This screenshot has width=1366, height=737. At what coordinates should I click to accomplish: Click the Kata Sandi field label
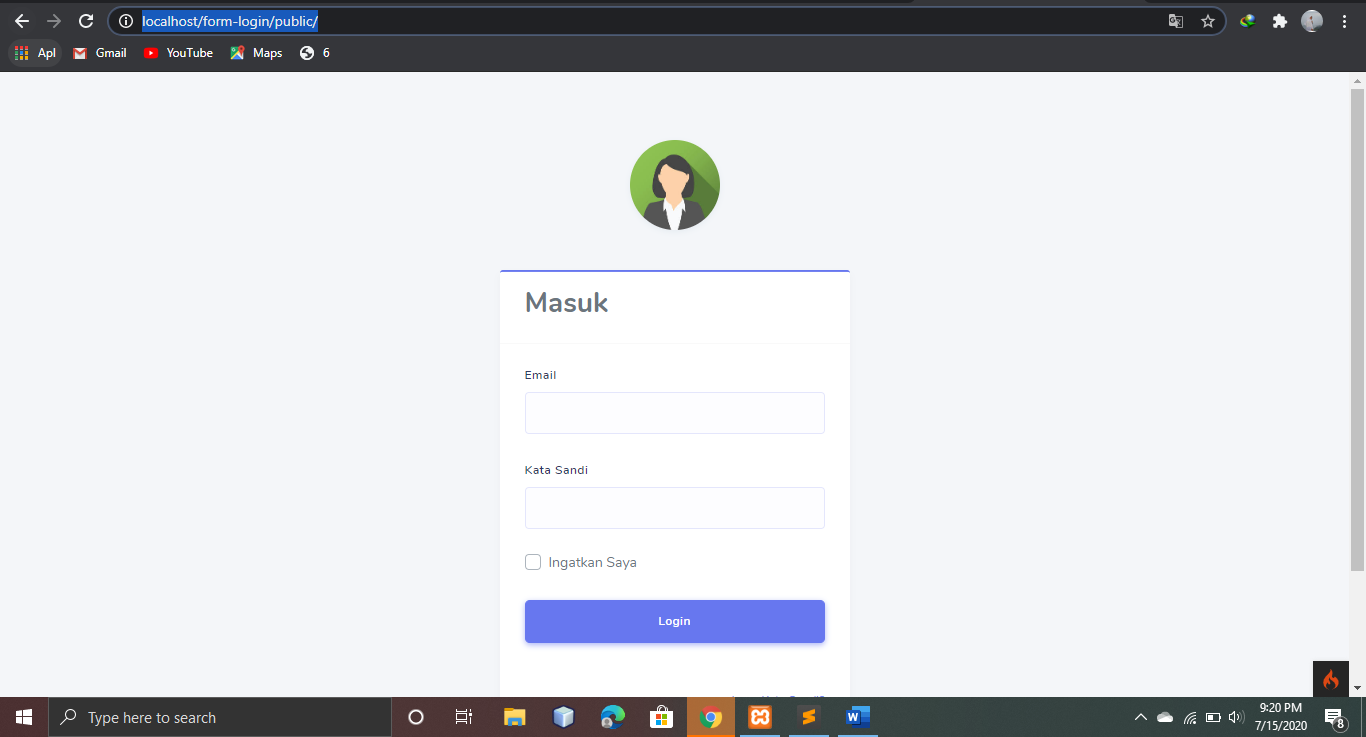556,470
